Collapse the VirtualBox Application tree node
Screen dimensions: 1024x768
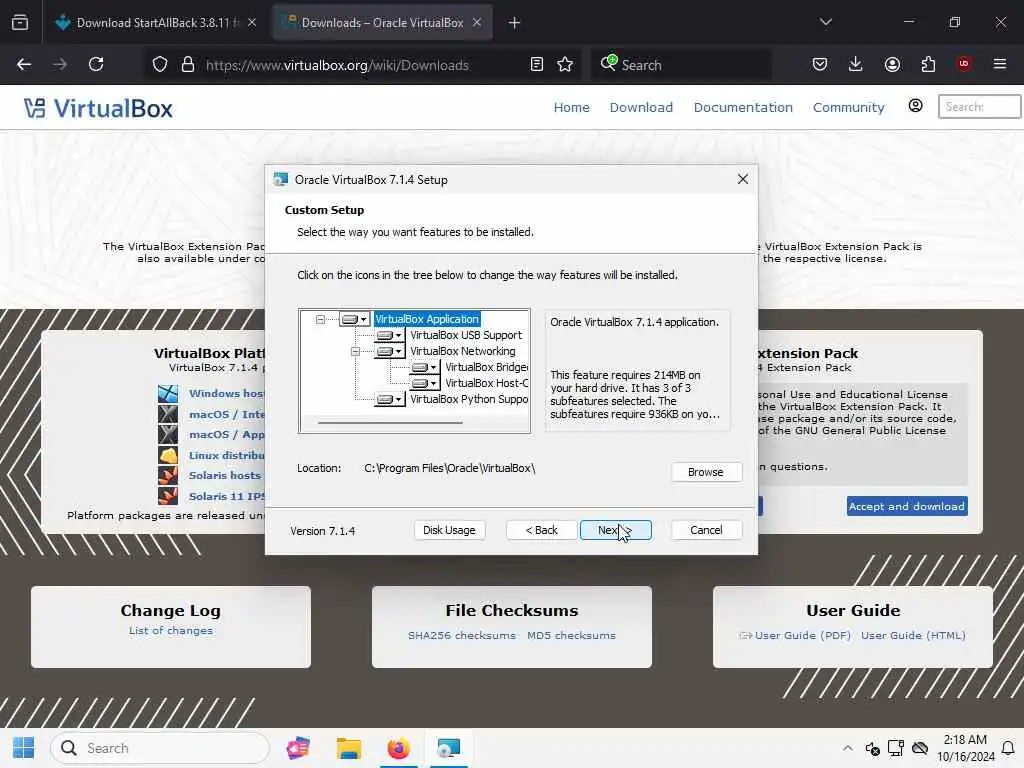tap(320, 319)
